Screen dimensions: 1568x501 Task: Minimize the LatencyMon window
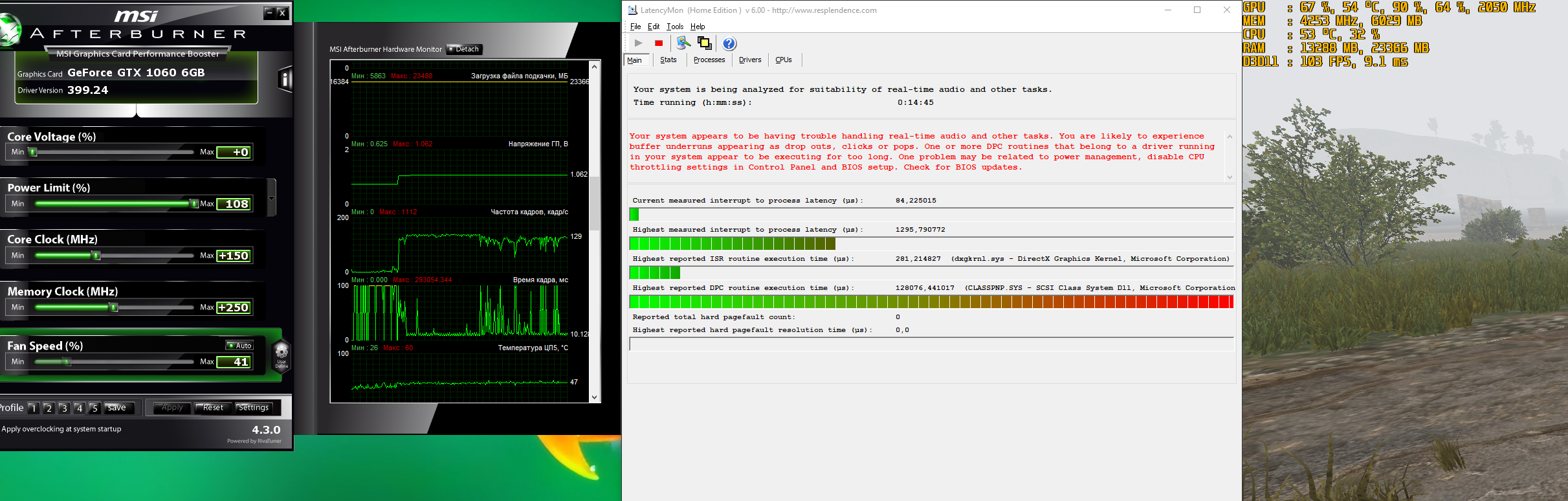[x=1168, y=10]
